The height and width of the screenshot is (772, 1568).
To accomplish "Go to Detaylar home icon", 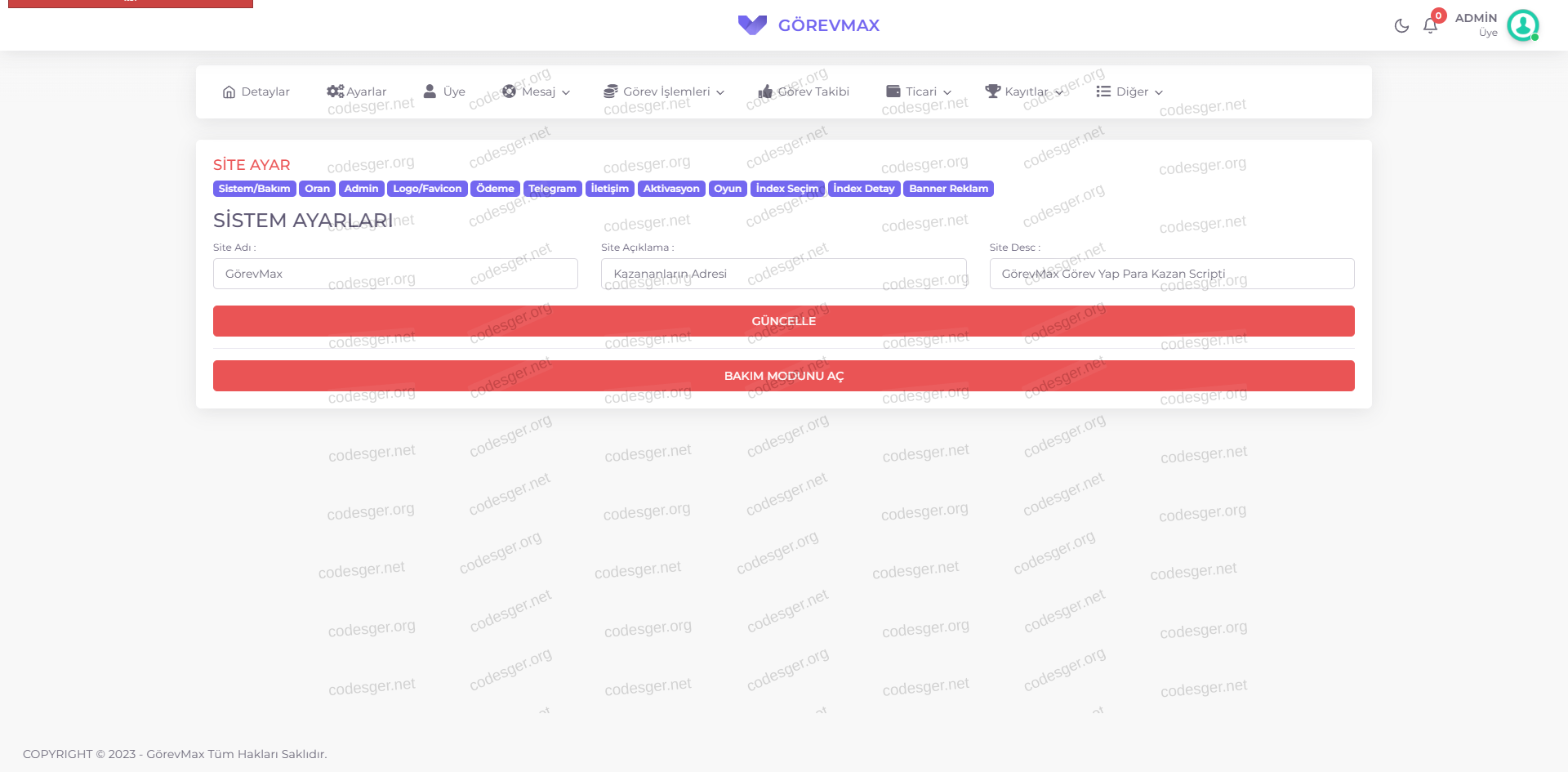I will pyautogui.click(x=256, y=91).
